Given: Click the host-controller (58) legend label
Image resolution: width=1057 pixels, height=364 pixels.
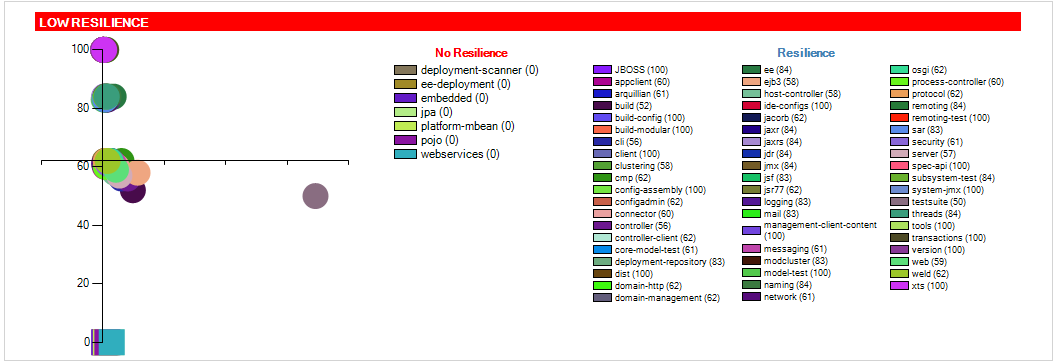Looking at the screenshot, I should tap(802, 94).
